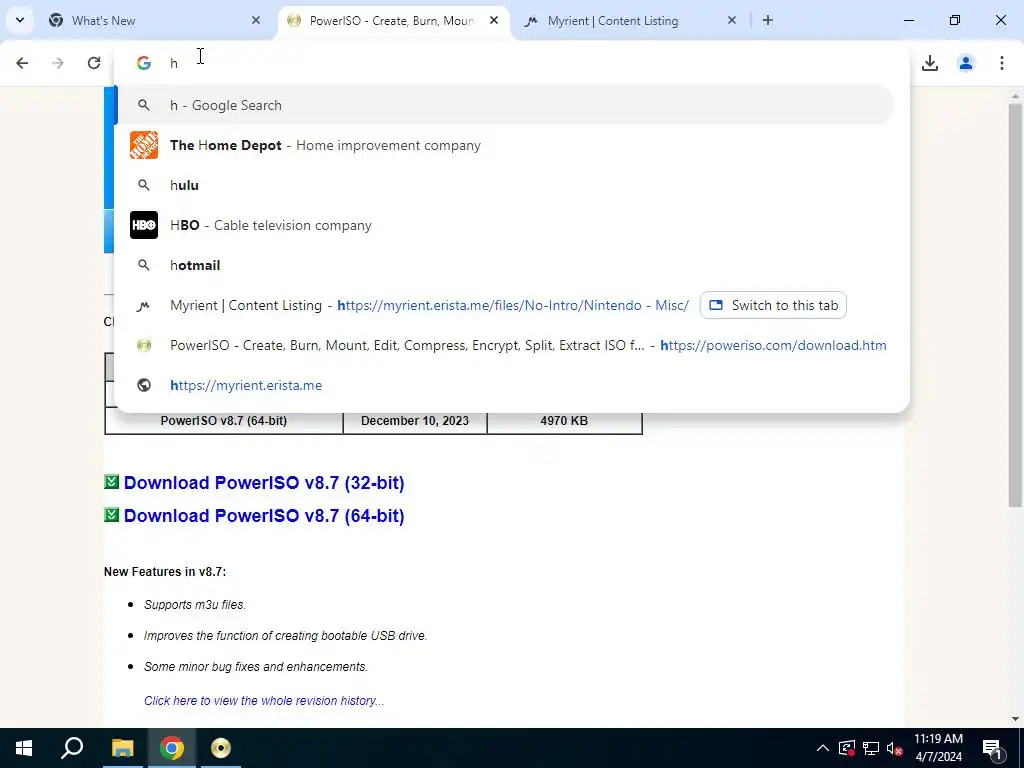Close the PowerISO tab
Screen dimensions: 1024x768
pos(494,20)
